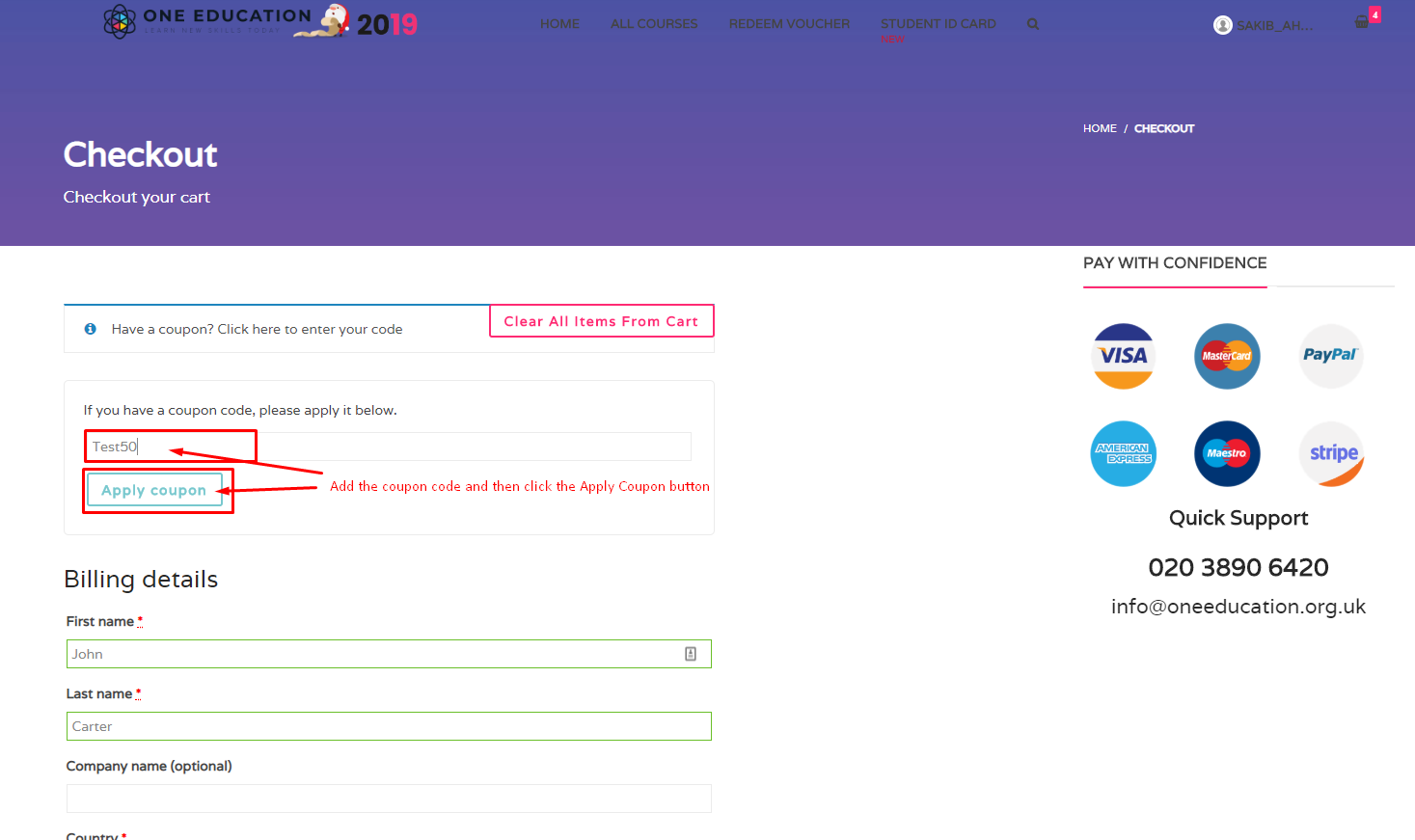
Task: Open the STUDENT ID CARD menu item
Action: (x=938, y=23)
